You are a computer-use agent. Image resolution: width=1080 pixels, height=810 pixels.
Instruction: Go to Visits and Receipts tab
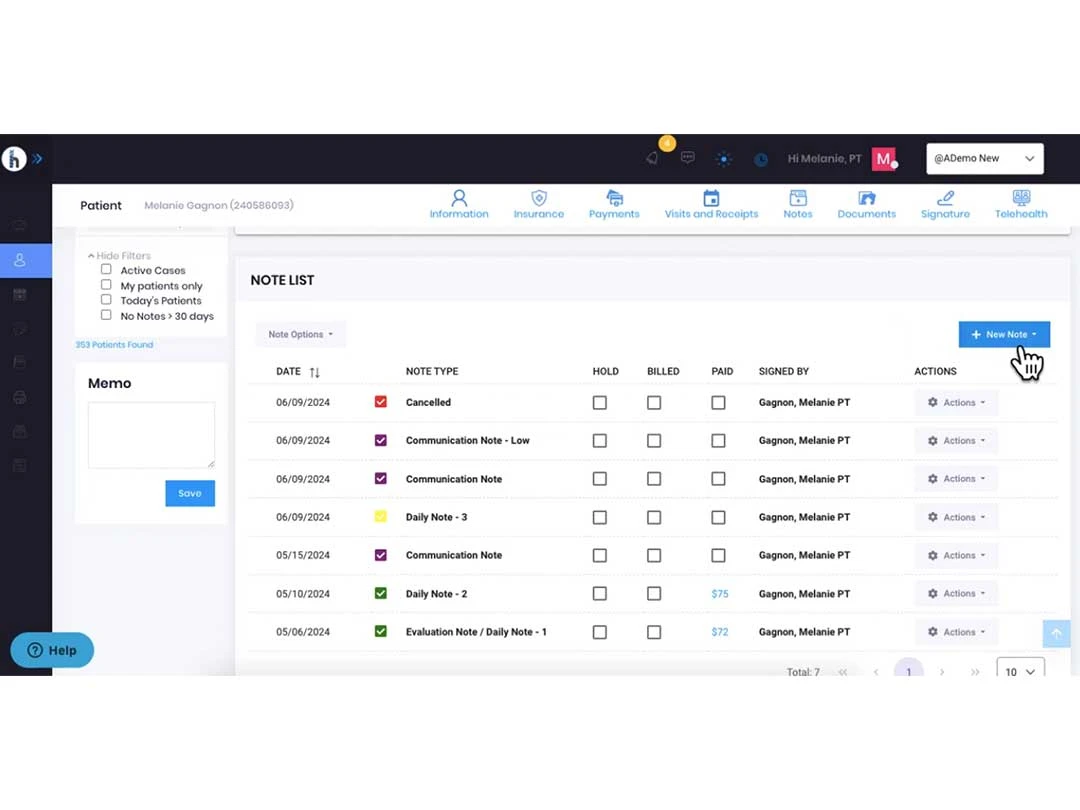tap(711, 205)
